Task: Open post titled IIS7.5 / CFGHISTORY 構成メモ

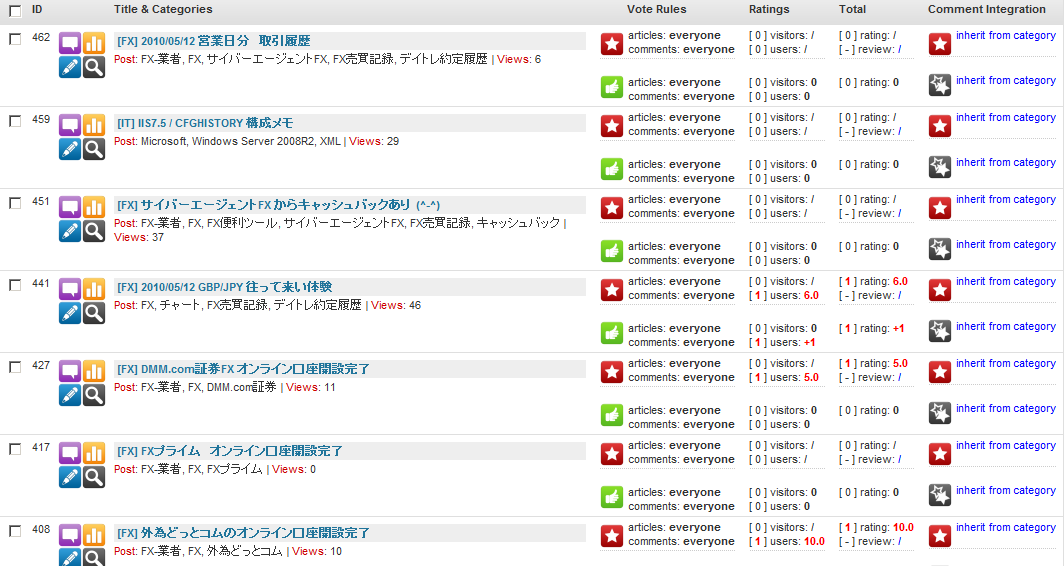Action: (205, 123)
